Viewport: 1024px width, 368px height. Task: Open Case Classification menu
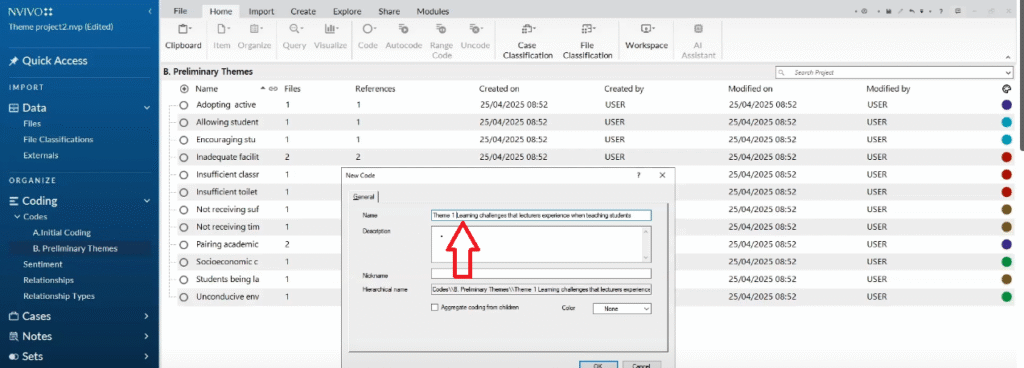pyautogui.click(x=527, y=41)
